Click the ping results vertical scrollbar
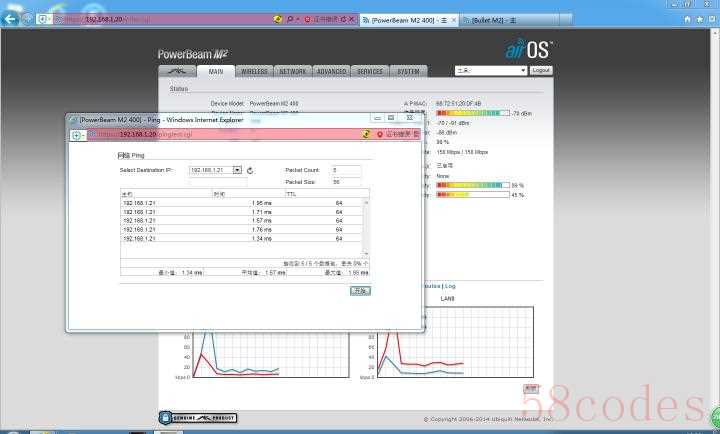Viewport: 720px width, 434px height. (366, 227)
